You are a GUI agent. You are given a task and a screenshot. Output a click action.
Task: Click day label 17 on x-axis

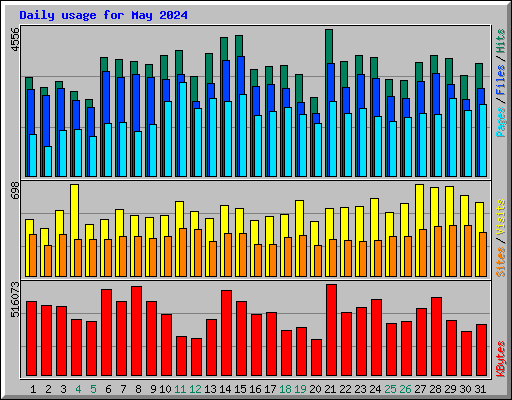(x=270, y=389)
